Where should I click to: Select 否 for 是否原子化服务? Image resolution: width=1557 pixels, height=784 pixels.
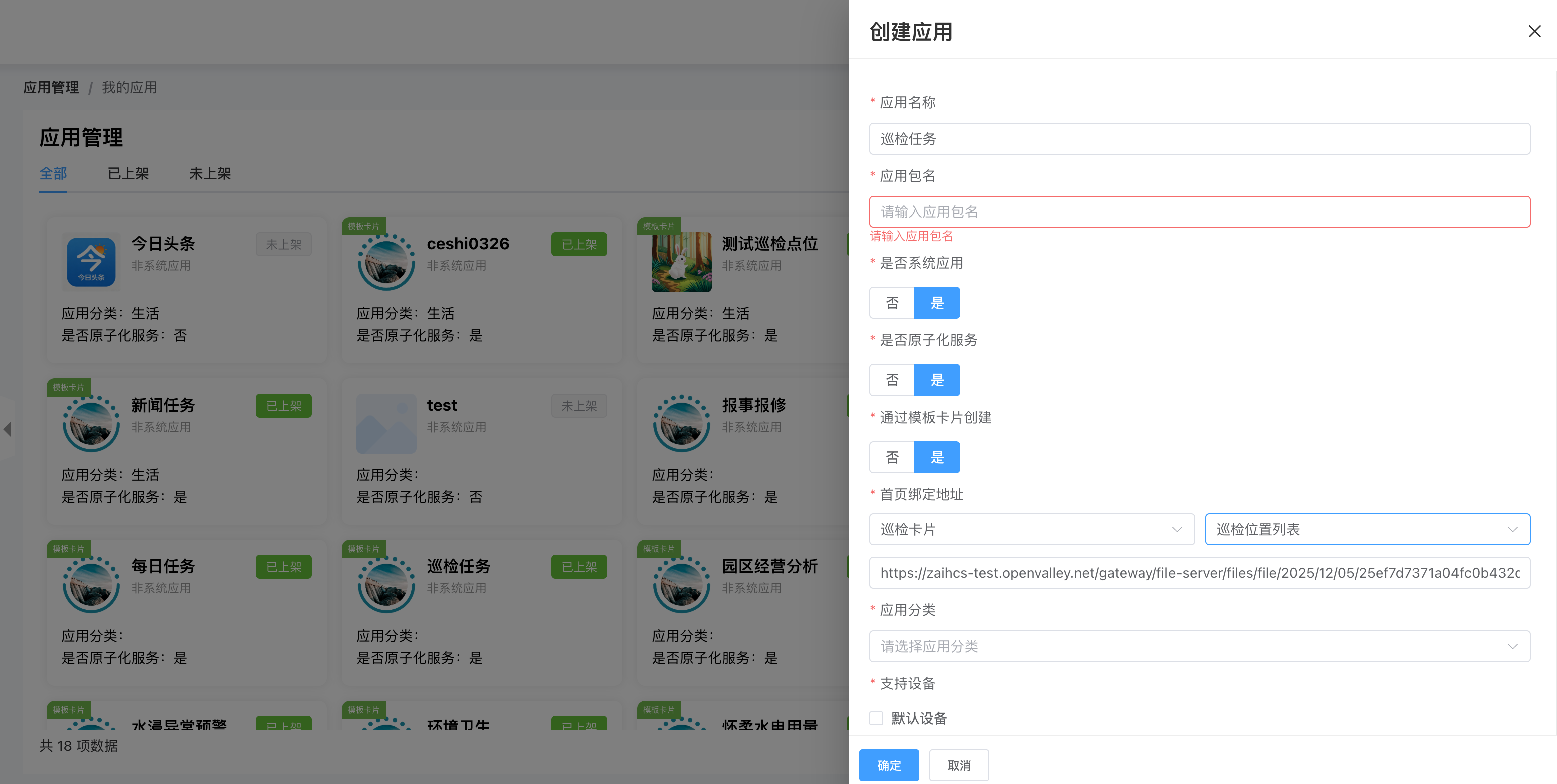pos(892,380)
